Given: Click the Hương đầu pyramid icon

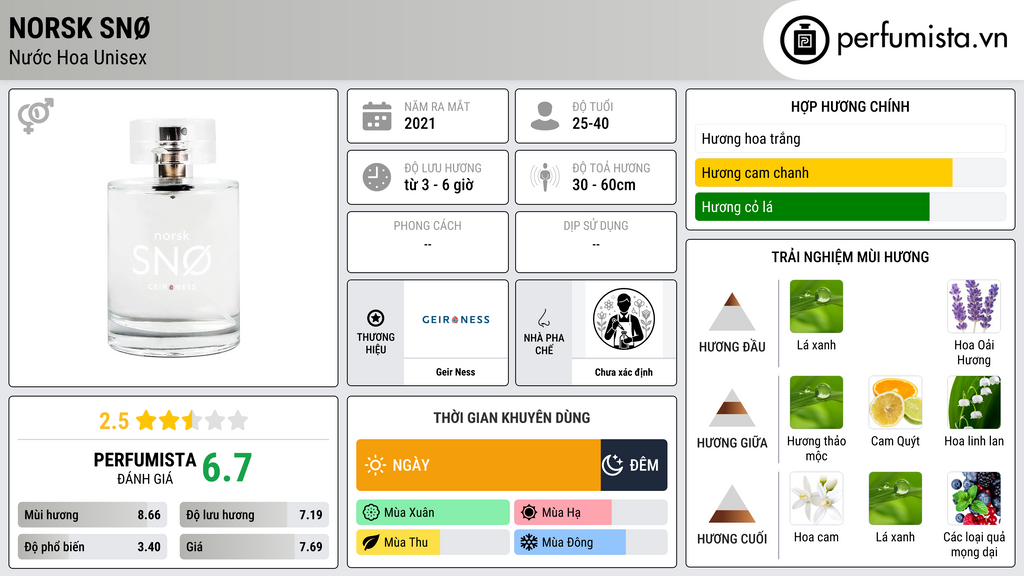Looking at the screenshot, I should (732, 312).
